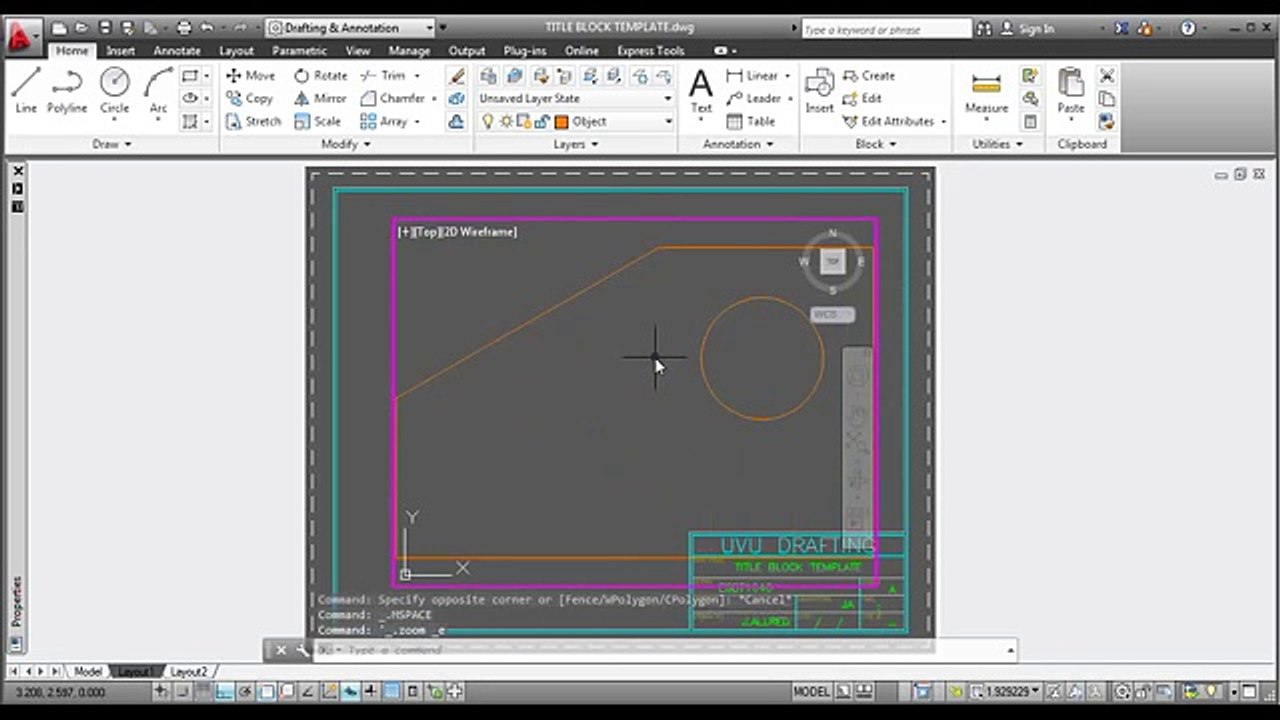The height and width of the screenshot is (720, 1280).
Task: Expand the Block panel
Action: (875, 144)
